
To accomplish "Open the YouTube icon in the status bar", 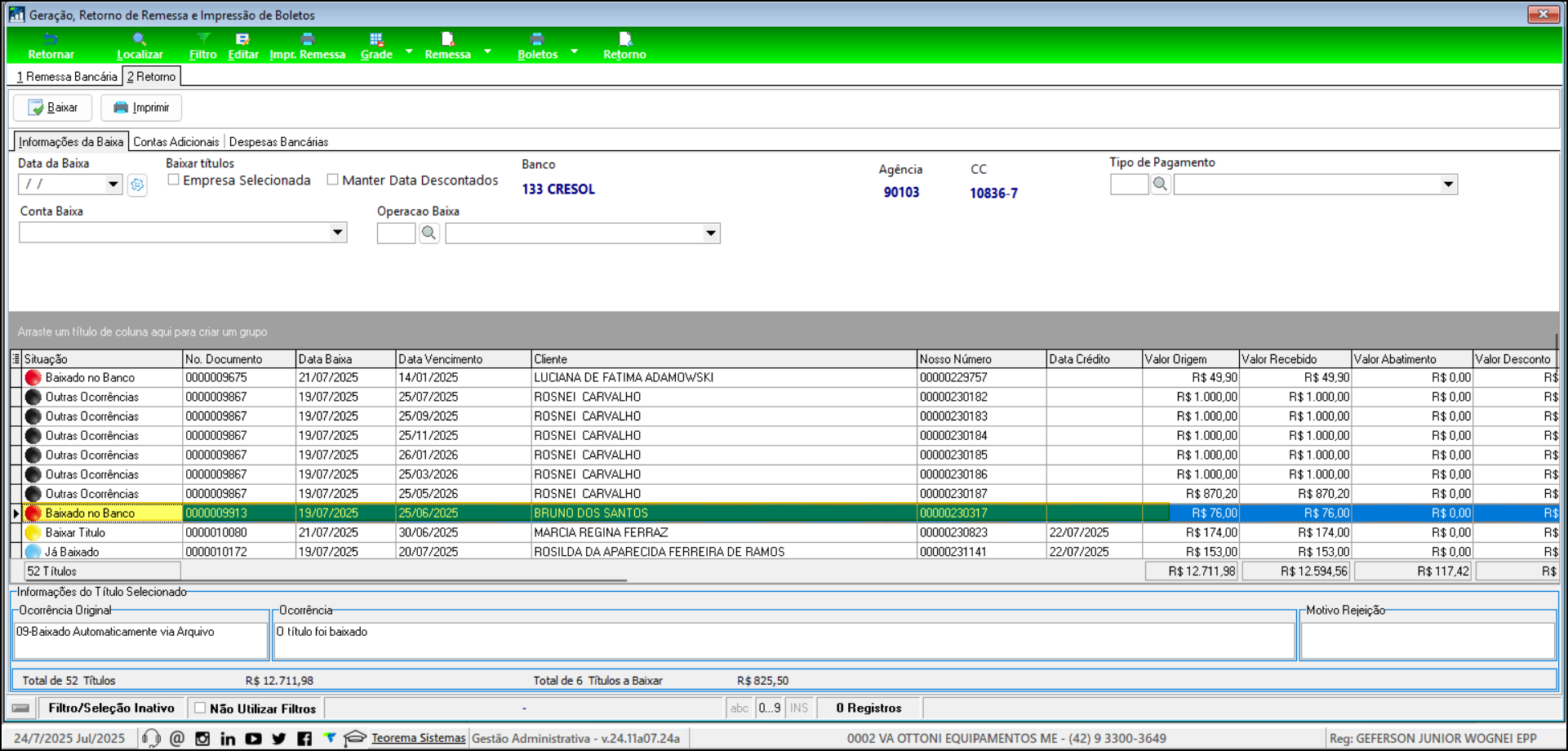I will pos(253,738).
